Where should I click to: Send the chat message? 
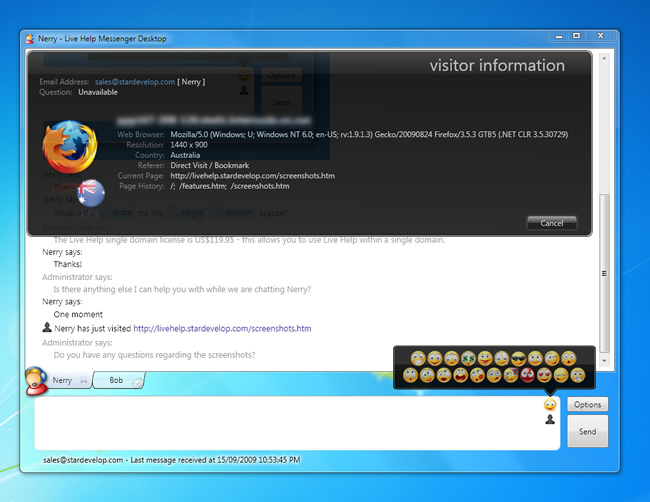587,431
